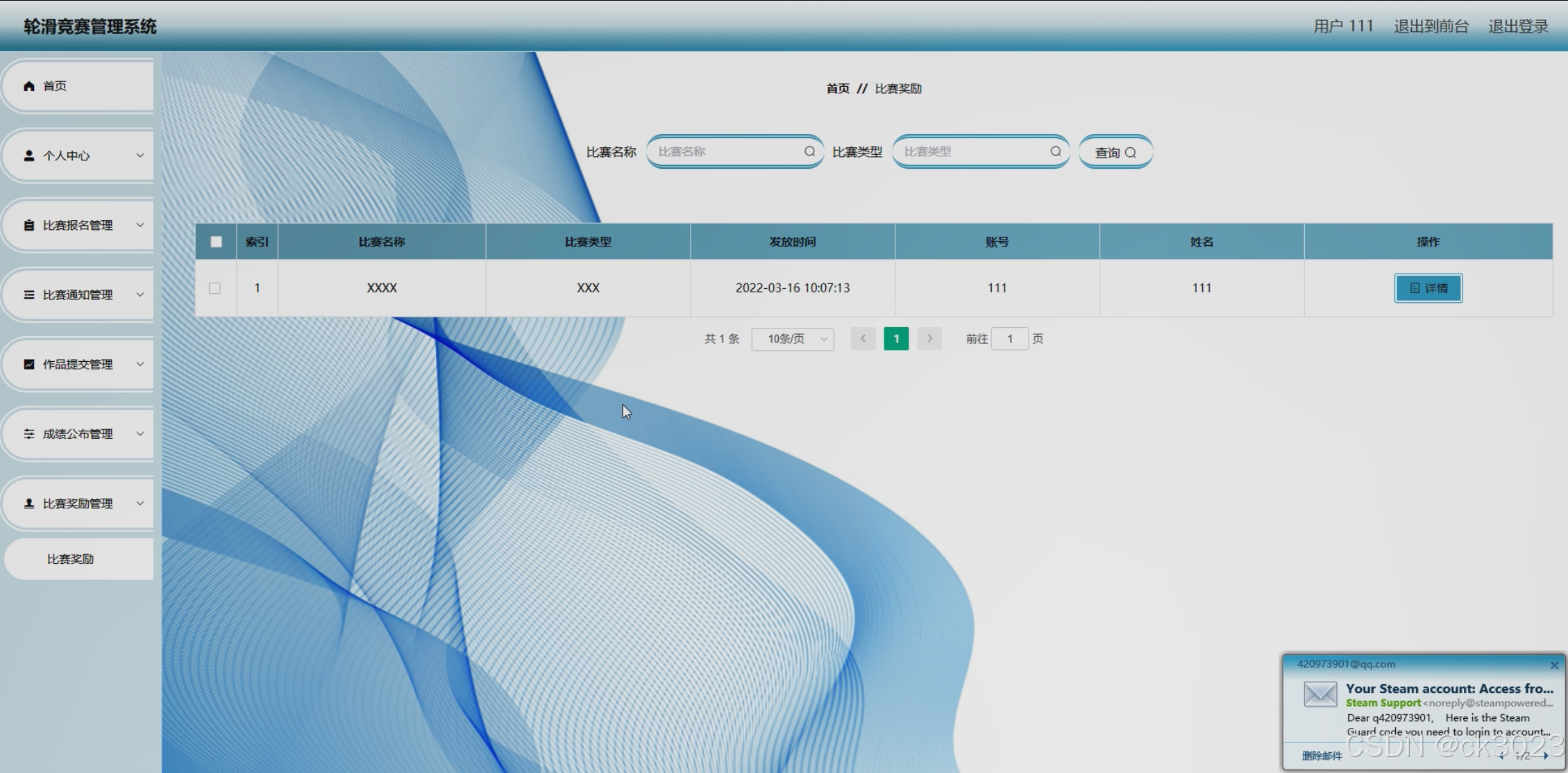Select the 比赛奖励 submenu item
Viewport: 1568px width, 773px height.
[x=71, y=559]
